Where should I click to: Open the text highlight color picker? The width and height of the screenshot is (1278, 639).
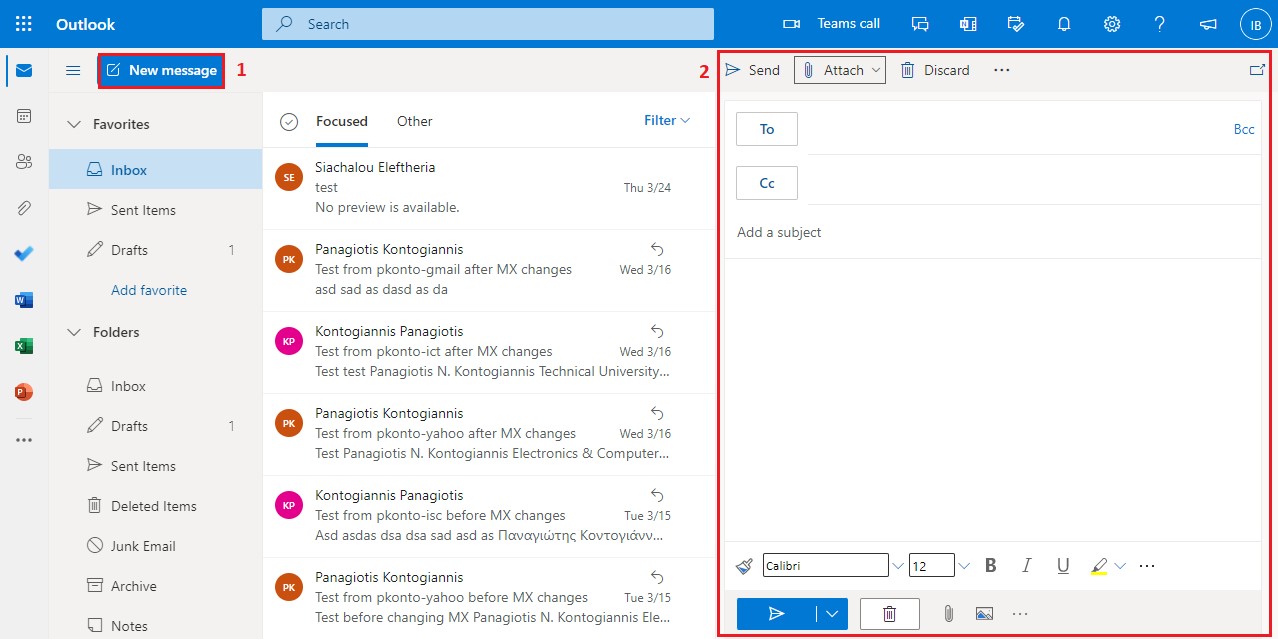pyautogui.click(x=1120, y=566)
